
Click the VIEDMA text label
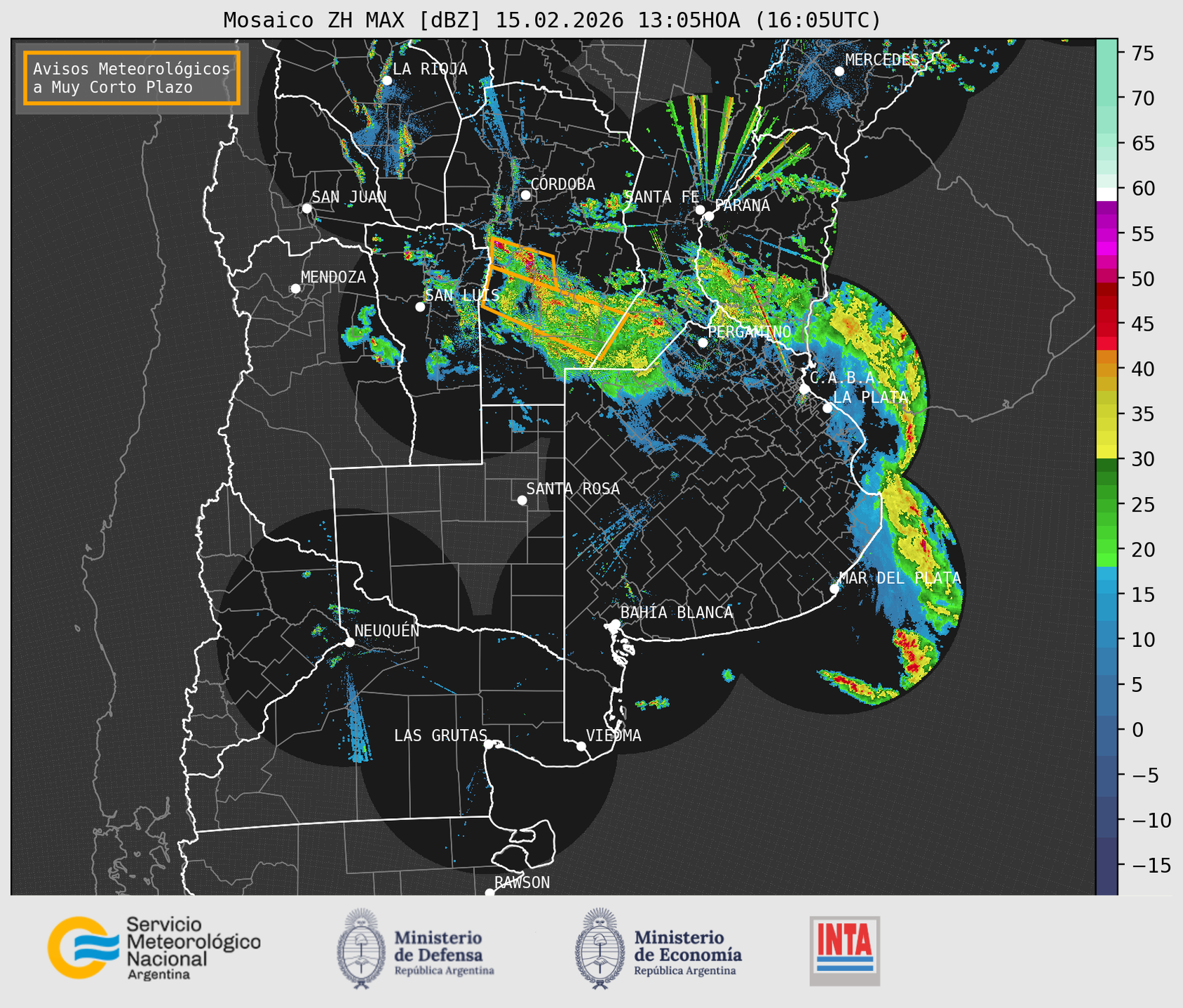[614, 735]
